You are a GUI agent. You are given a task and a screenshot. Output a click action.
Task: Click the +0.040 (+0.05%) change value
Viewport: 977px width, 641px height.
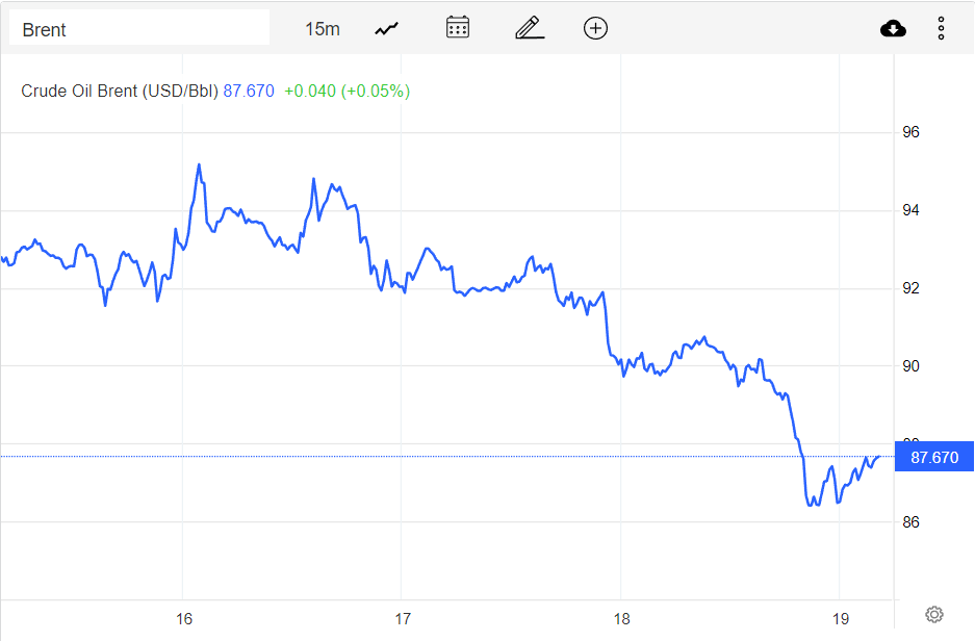coord(347,91)
